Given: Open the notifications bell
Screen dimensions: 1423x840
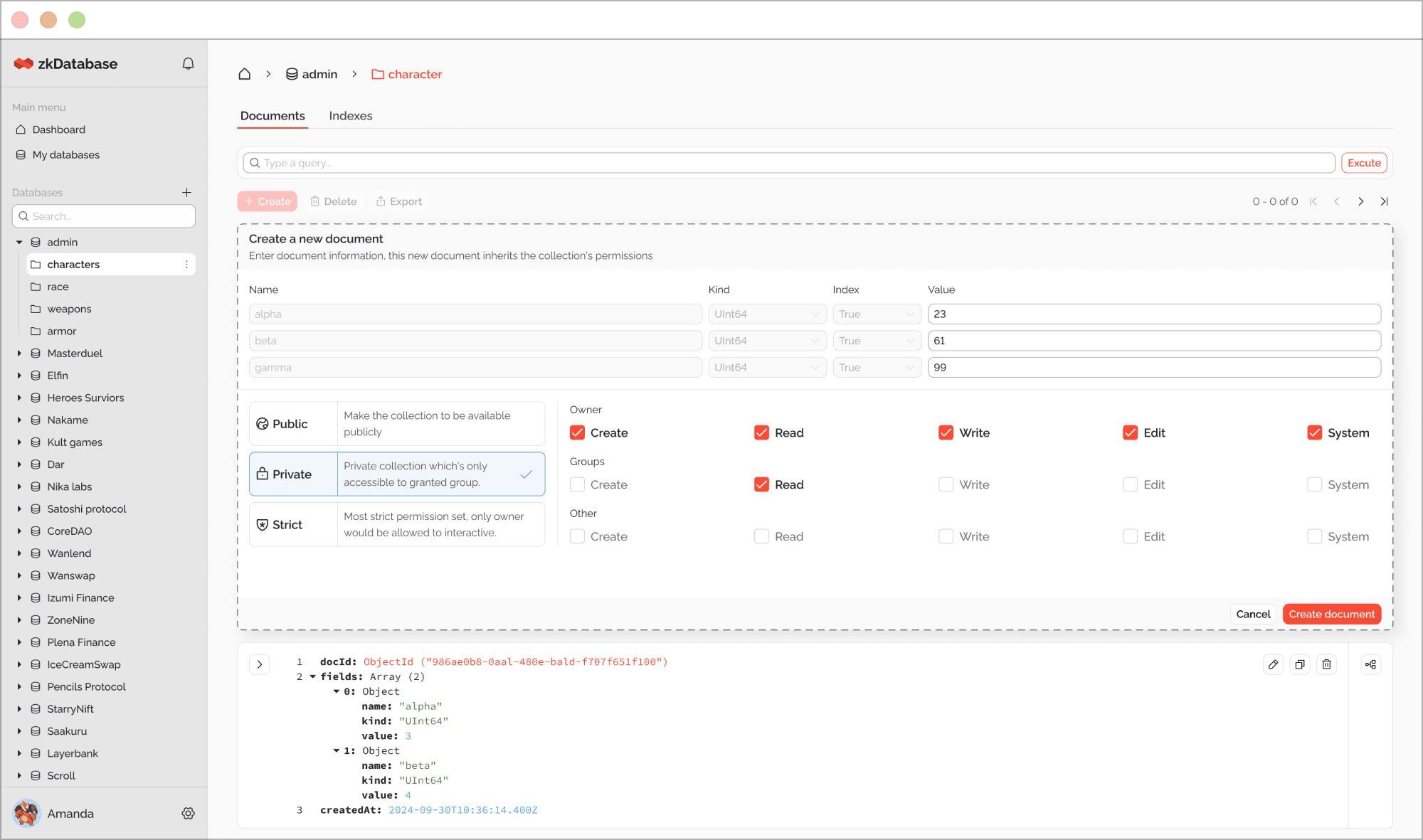Looking at the screenshot, I should 188,64.
